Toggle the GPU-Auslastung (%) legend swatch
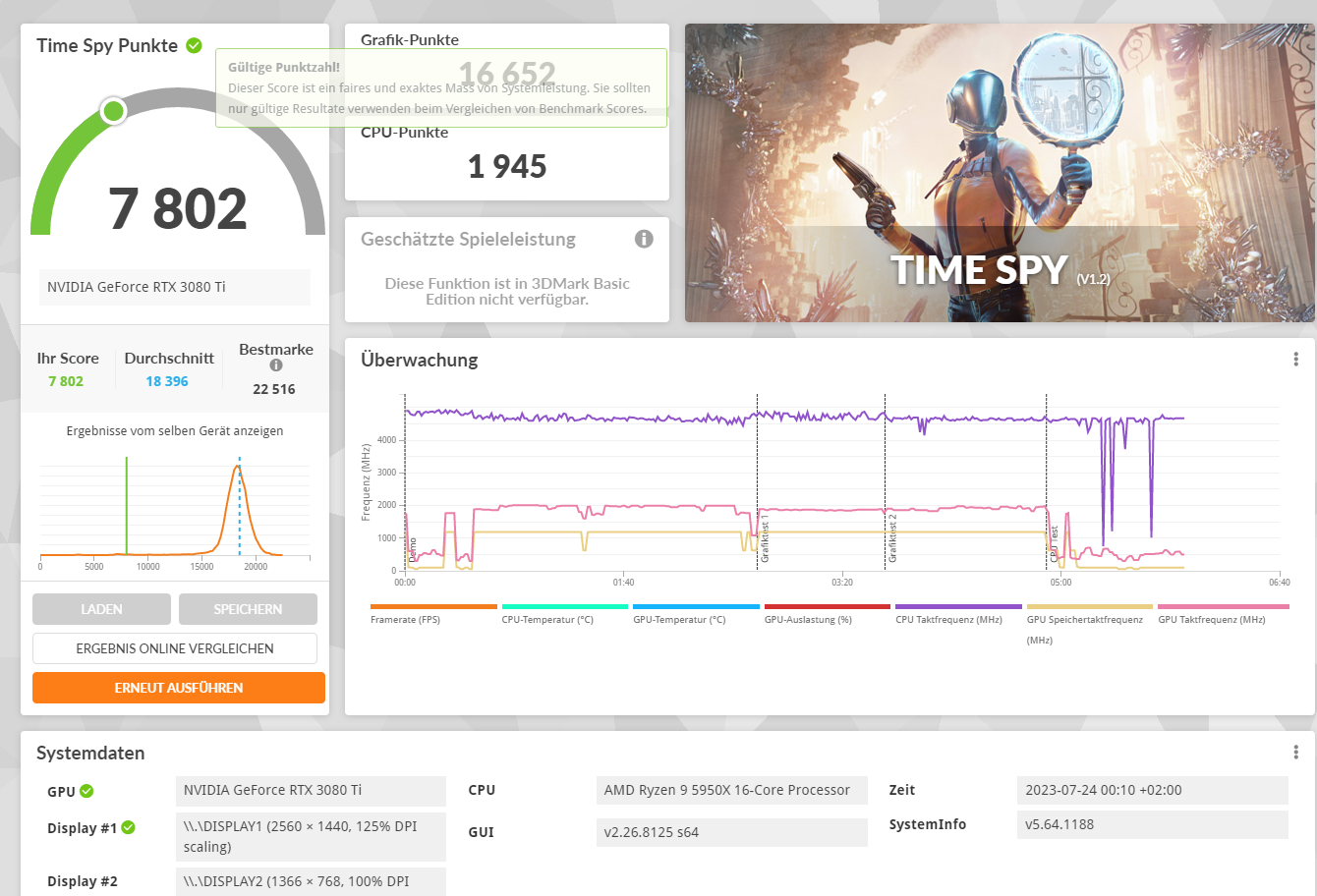Image resolution: width=1317 pixels, height=896 pixels. tap(828, 607)
